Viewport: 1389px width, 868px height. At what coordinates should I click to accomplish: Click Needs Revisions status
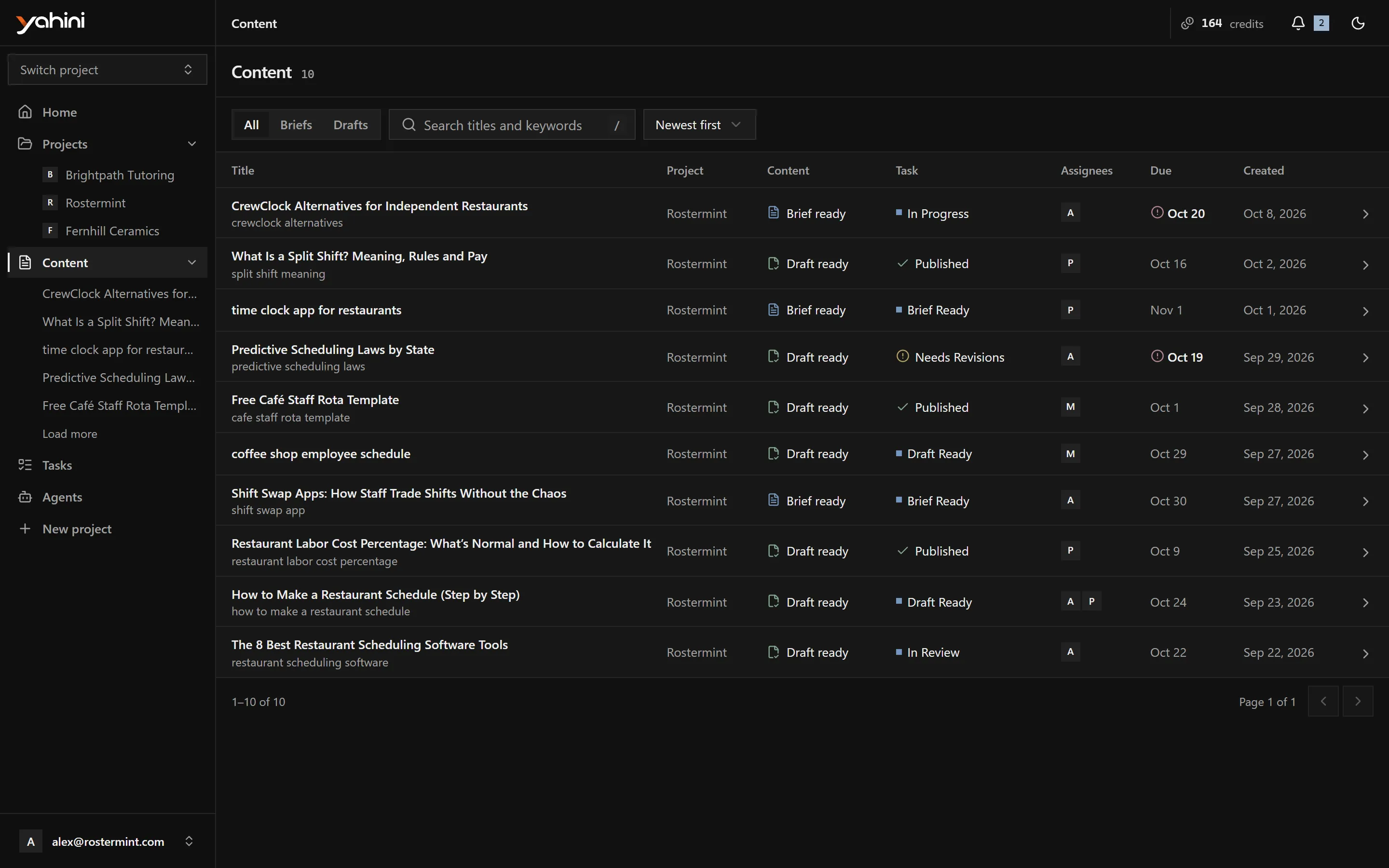point(950,356)
